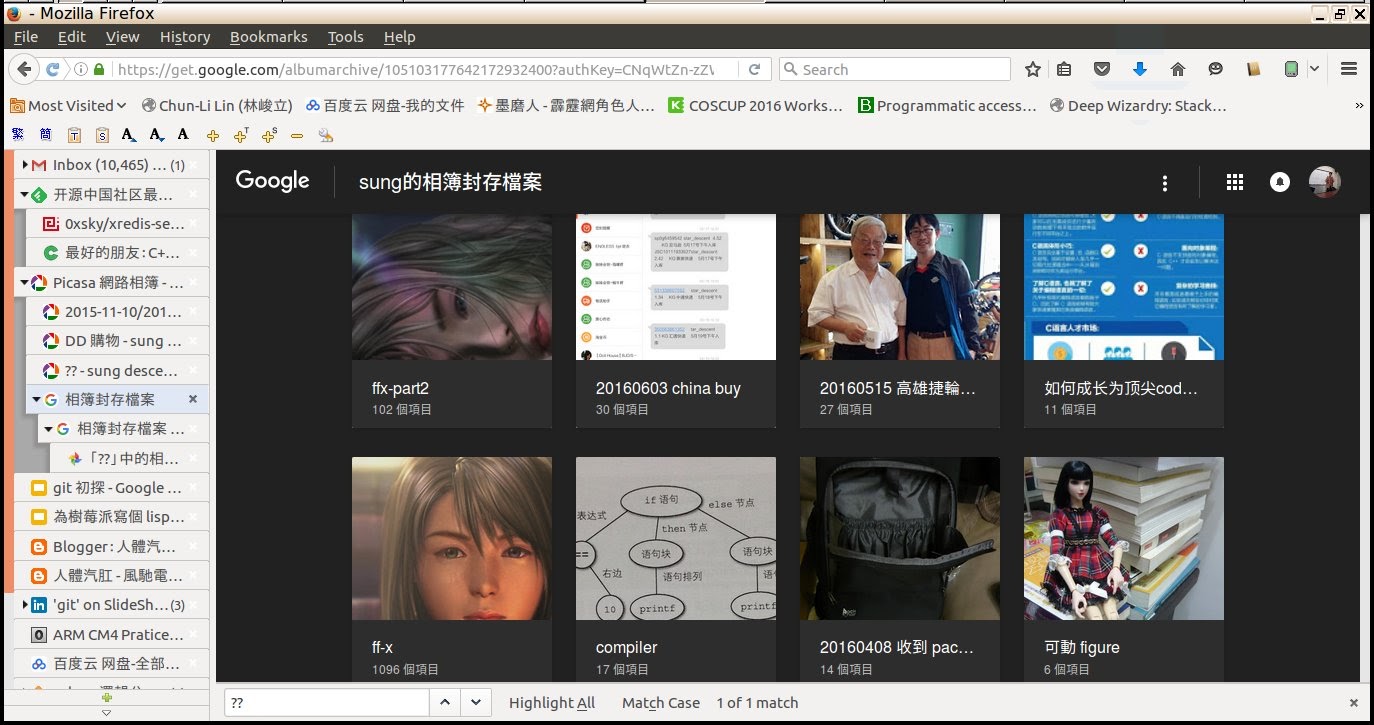Reload the page using the blue refresh icon

coord(53,70)
